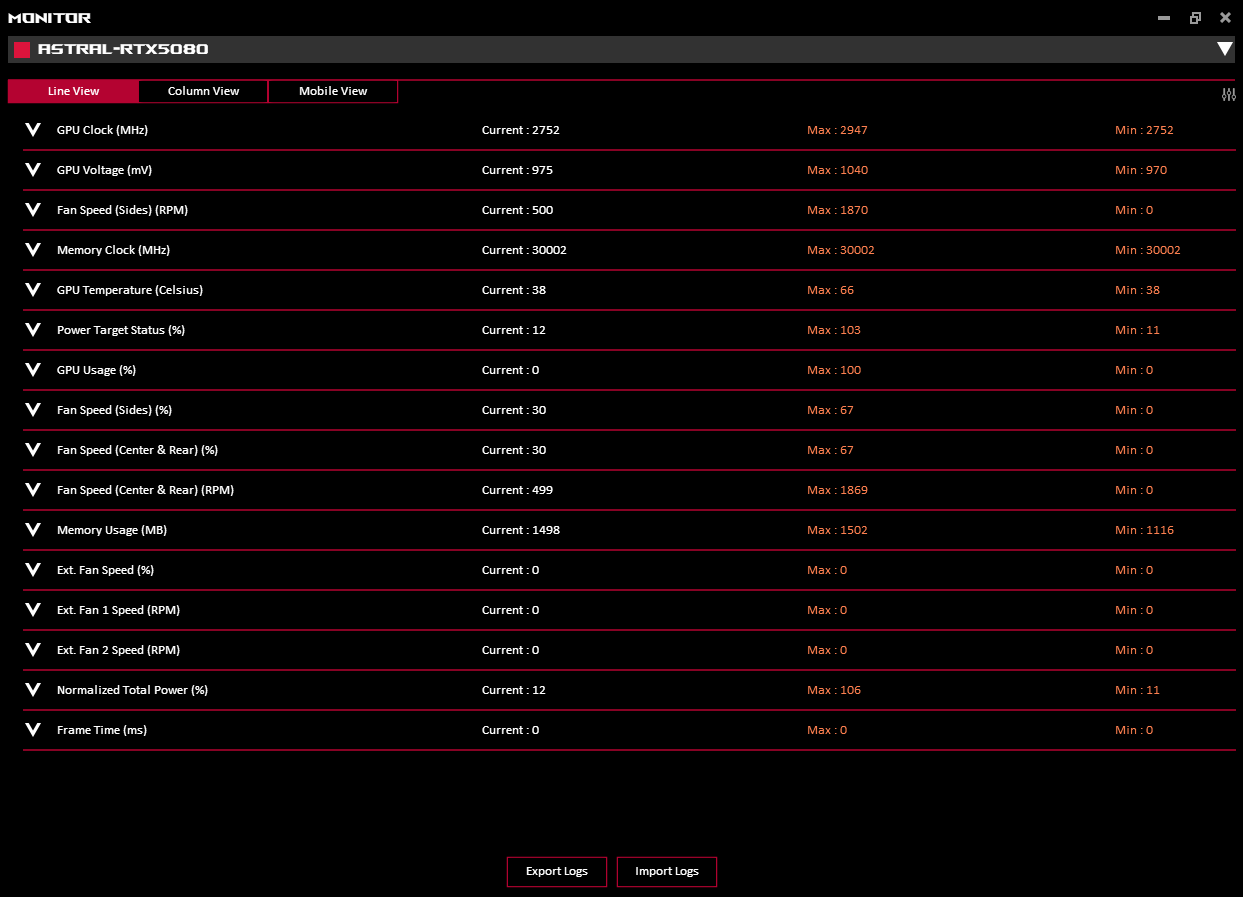Expand the GPU Temperature (Celsius) row

coord(33,290)
